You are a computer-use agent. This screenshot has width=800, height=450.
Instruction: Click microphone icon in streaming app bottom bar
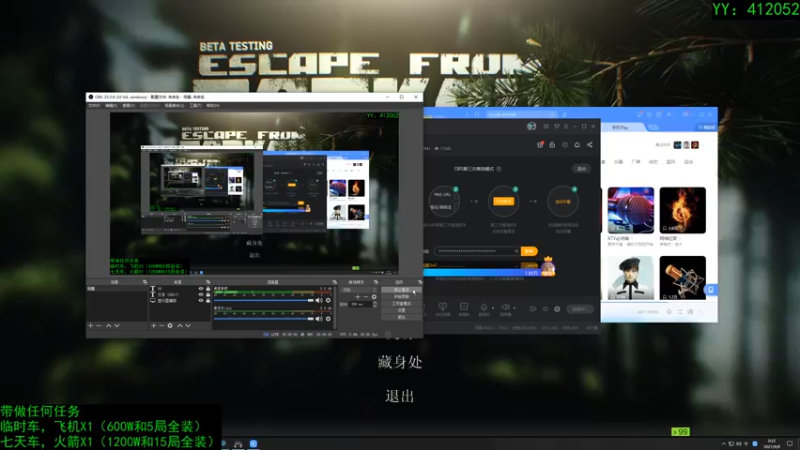tap(484, 307)
